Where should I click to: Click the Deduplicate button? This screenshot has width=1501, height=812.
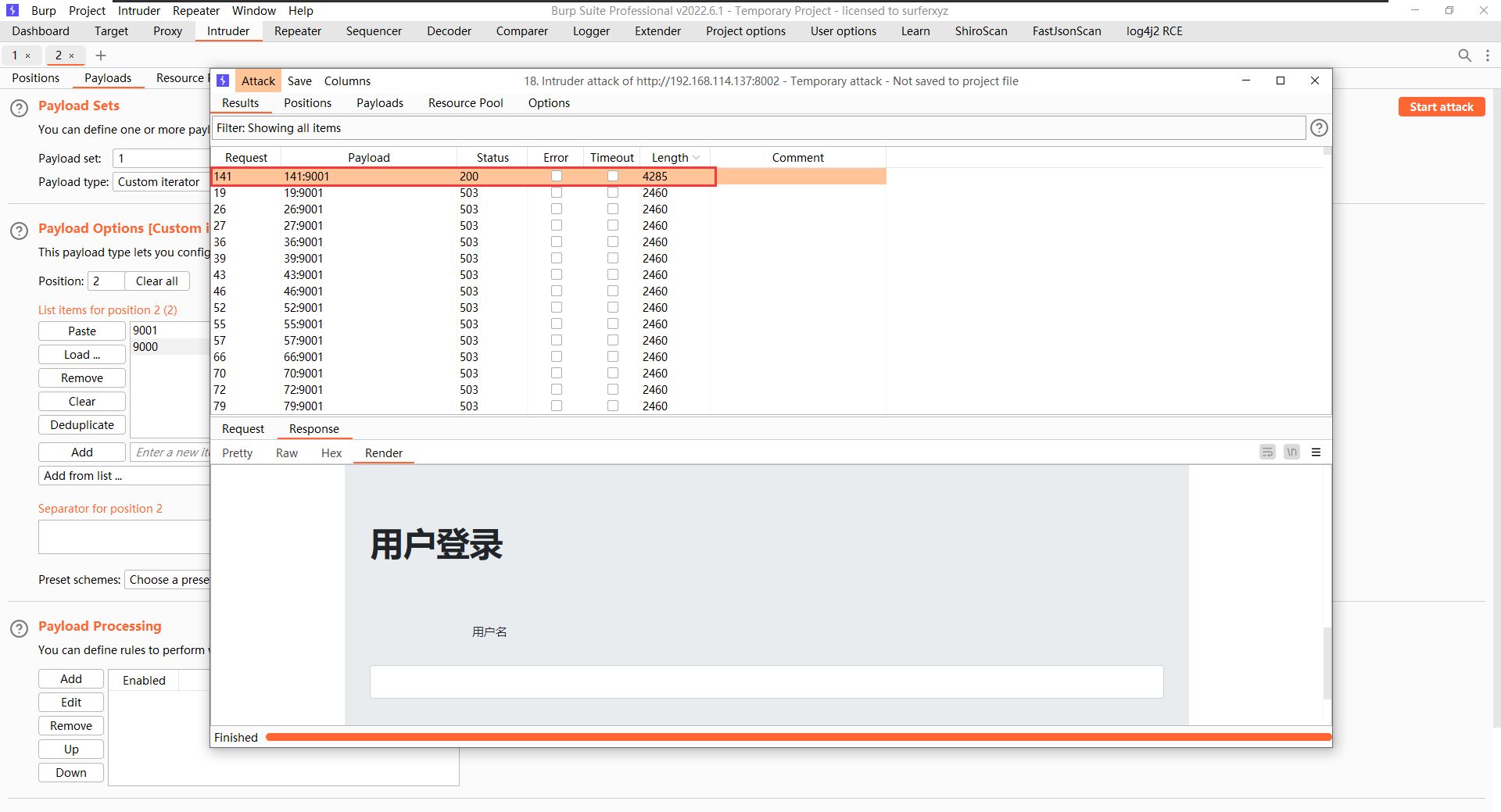pyautogui.click(x=82, y=425)
